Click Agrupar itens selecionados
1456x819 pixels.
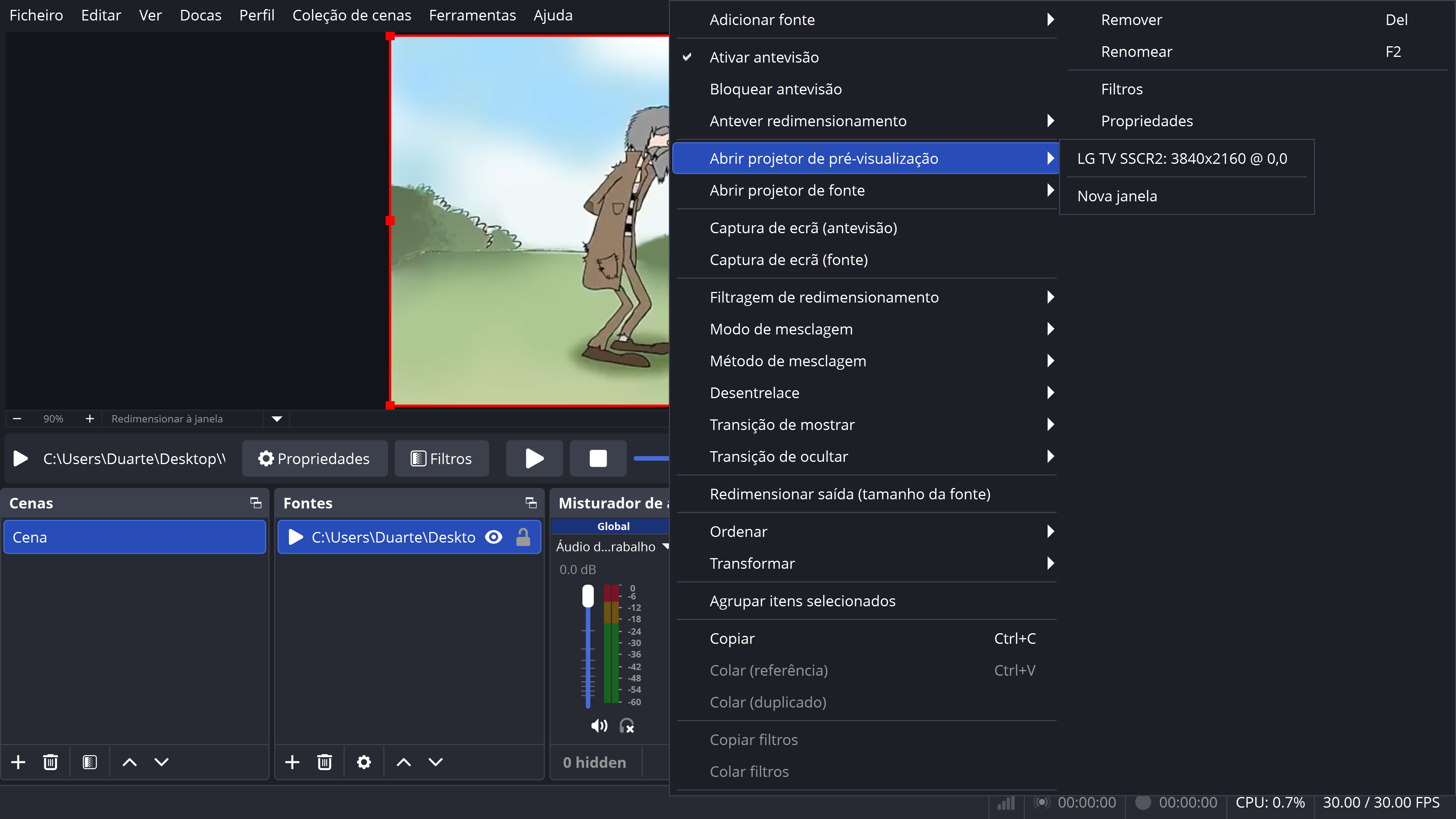tap(866, 601)
